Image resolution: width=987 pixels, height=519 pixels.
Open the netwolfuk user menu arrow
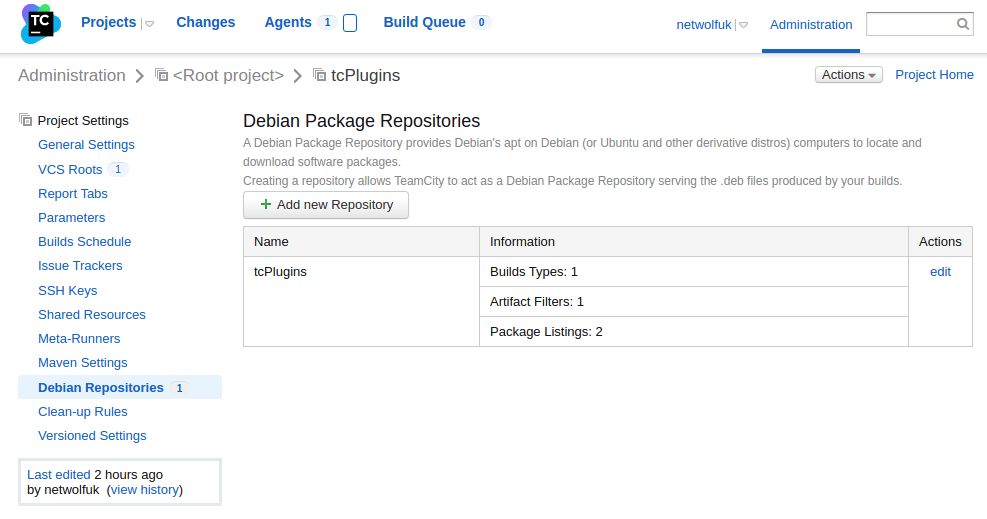pos(744,25)
